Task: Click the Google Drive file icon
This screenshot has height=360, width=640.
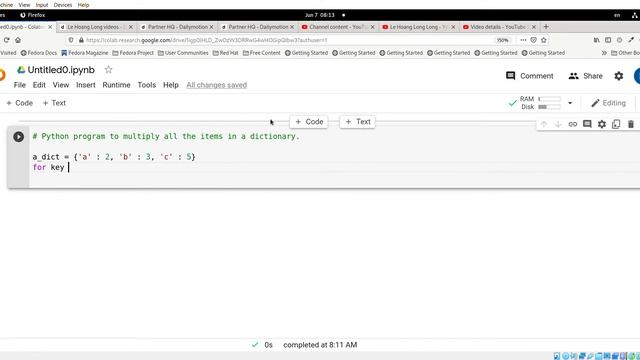Action: [21, 70]
